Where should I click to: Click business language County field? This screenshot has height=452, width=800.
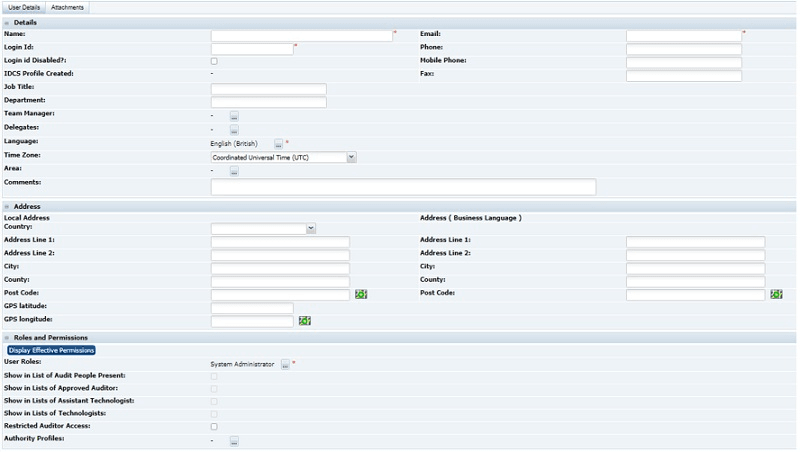[695, 281]
